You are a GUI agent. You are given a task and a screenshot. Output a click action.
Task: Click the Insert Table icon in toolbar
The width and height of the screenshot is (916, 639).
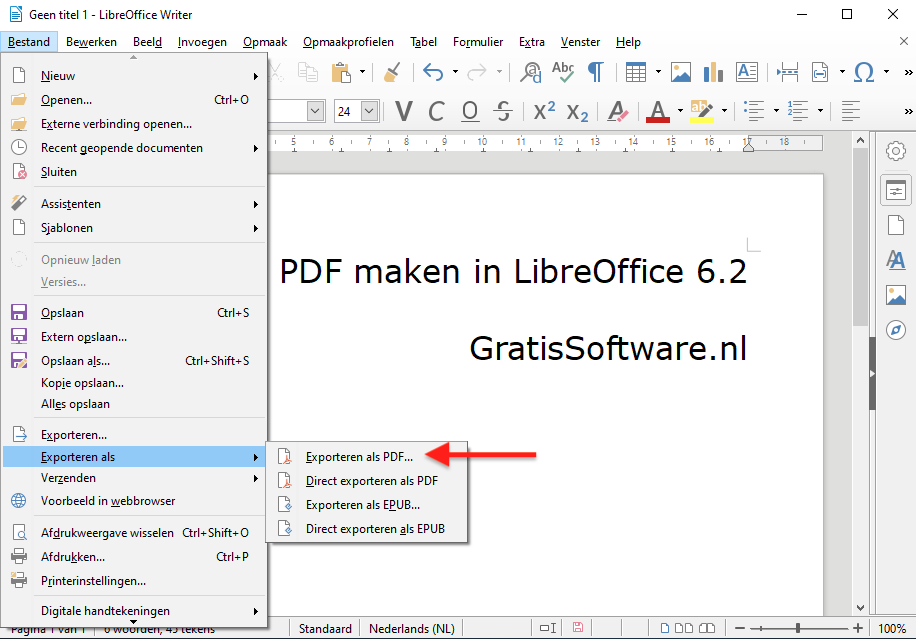pyautogui.click(x=636, y=72)
